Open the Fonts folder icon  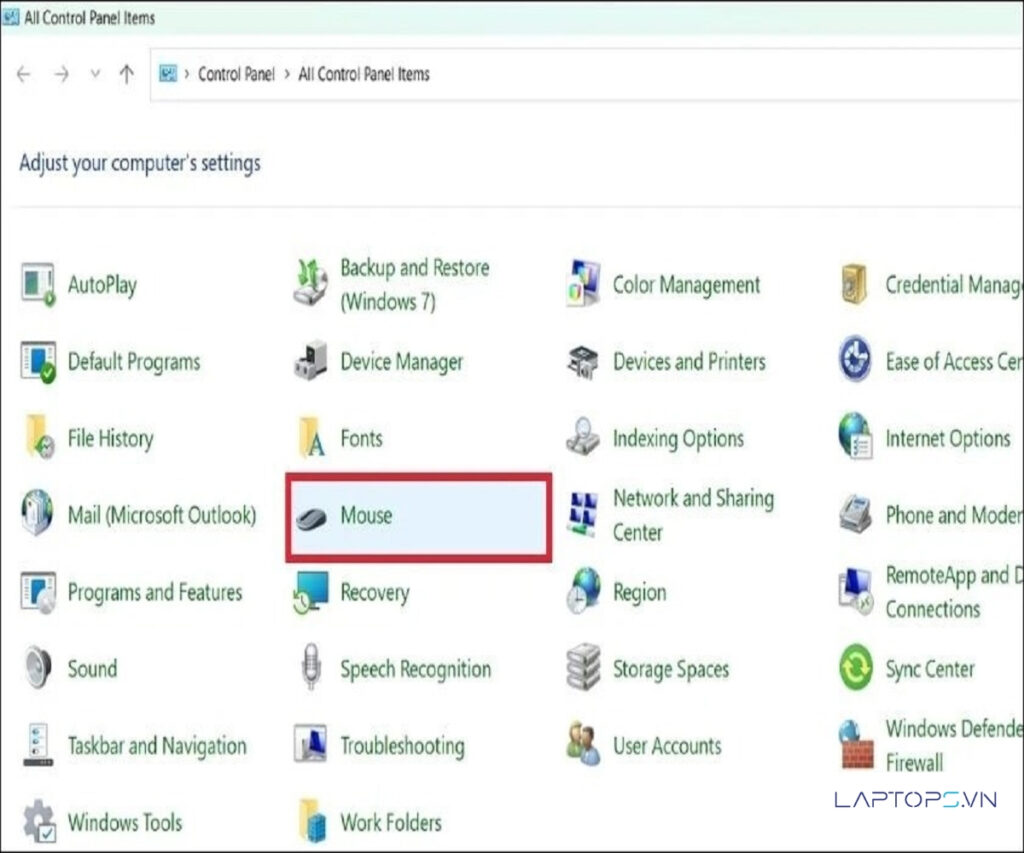(361, 438)
